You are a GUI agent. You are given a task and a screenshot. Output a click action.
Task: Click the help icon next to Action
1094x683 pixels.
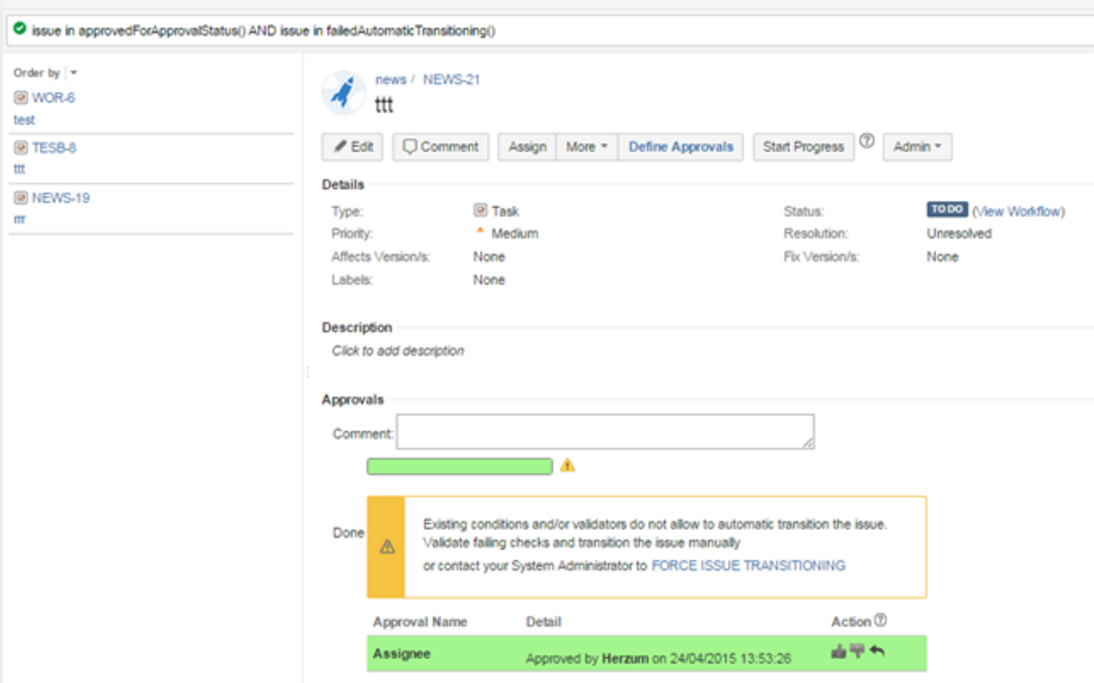(880, 621)
